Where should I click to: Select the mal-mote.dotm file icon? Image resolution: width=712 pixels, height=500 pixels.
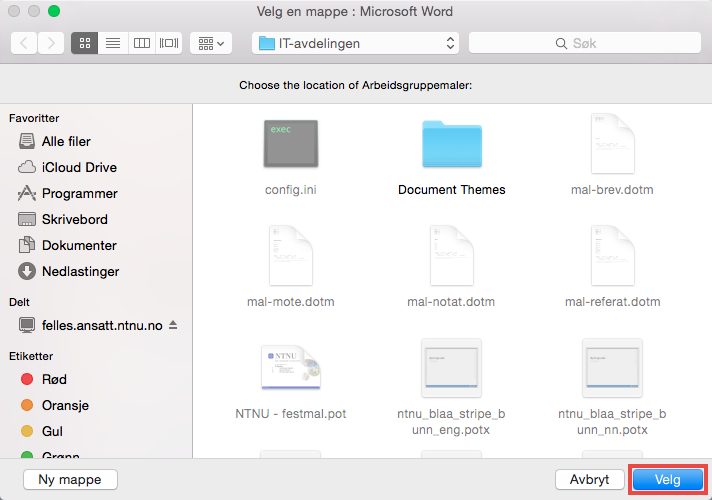(291, 256)
